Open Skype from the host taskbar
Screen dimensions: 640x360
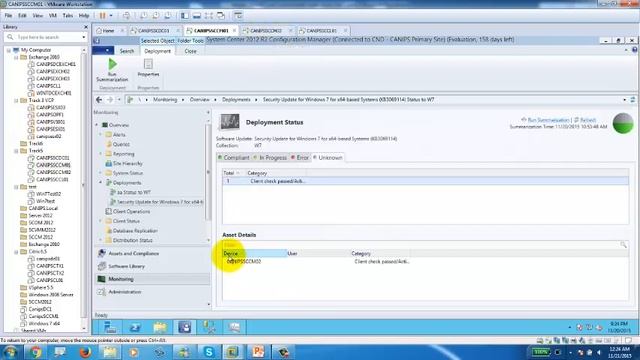pos(209,352)
